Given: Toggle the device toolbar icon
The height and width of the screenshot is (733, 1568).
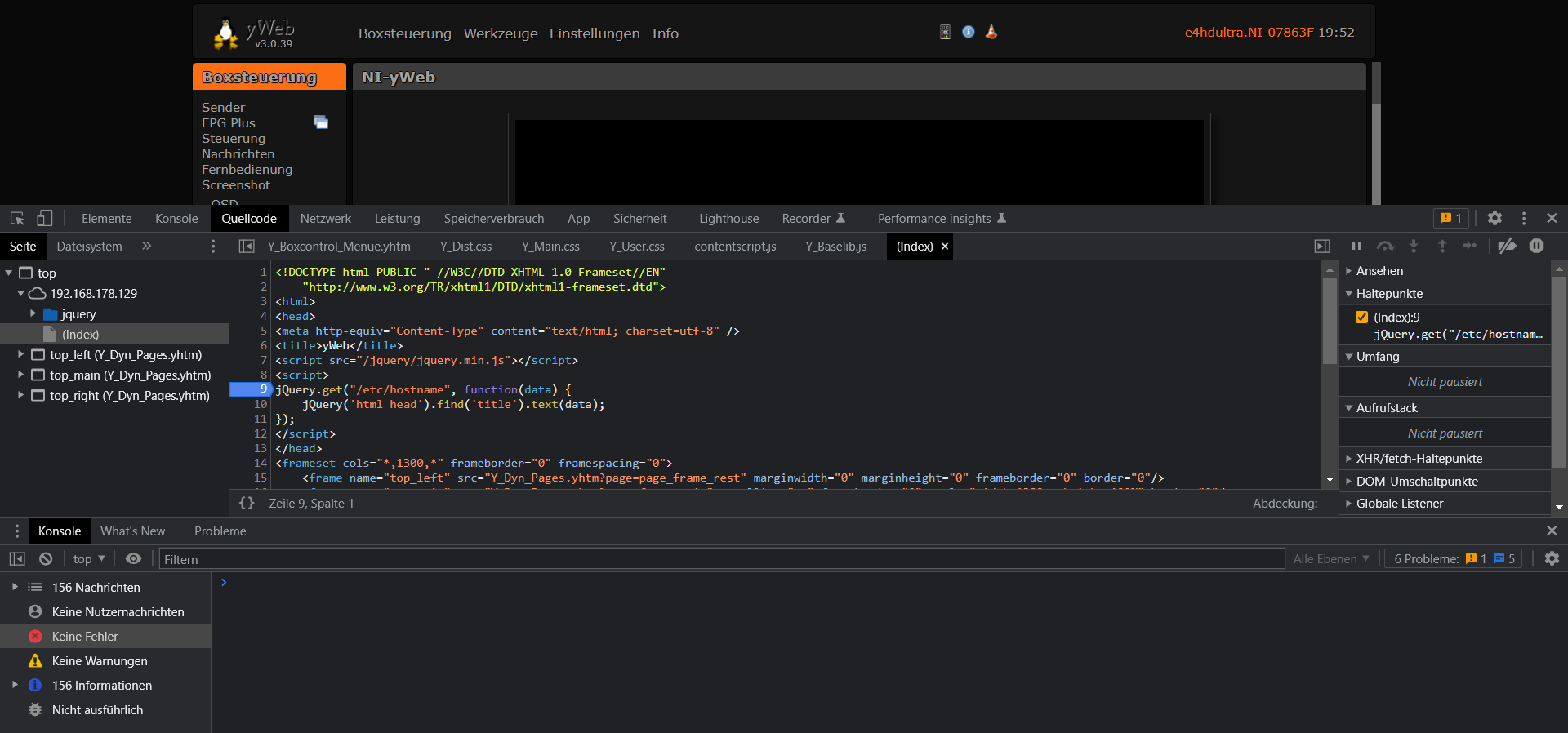Looking at the screenshot, I should point(45,219).
